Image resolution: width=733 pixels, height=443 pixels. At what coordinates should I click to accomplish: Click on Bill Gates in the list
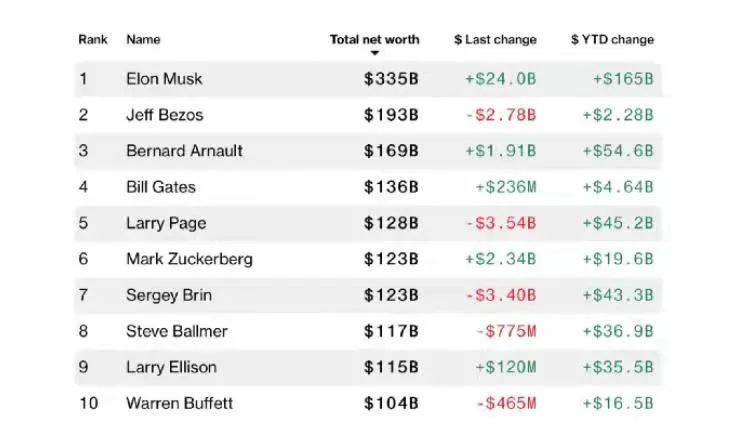click(161, 187)
